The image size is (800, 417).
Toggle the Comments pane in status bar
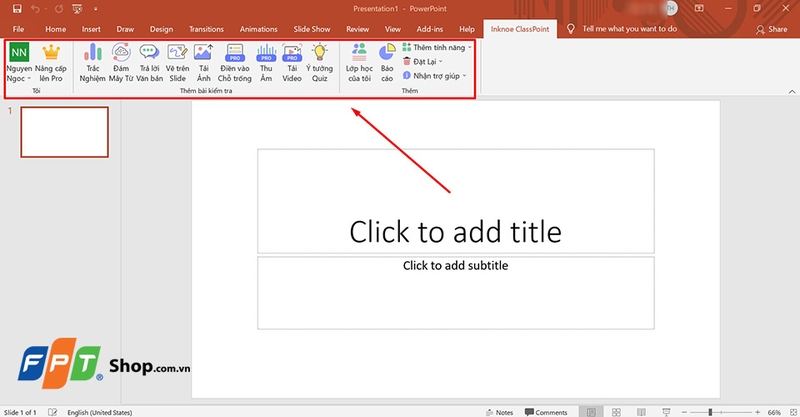pos(545,412)
